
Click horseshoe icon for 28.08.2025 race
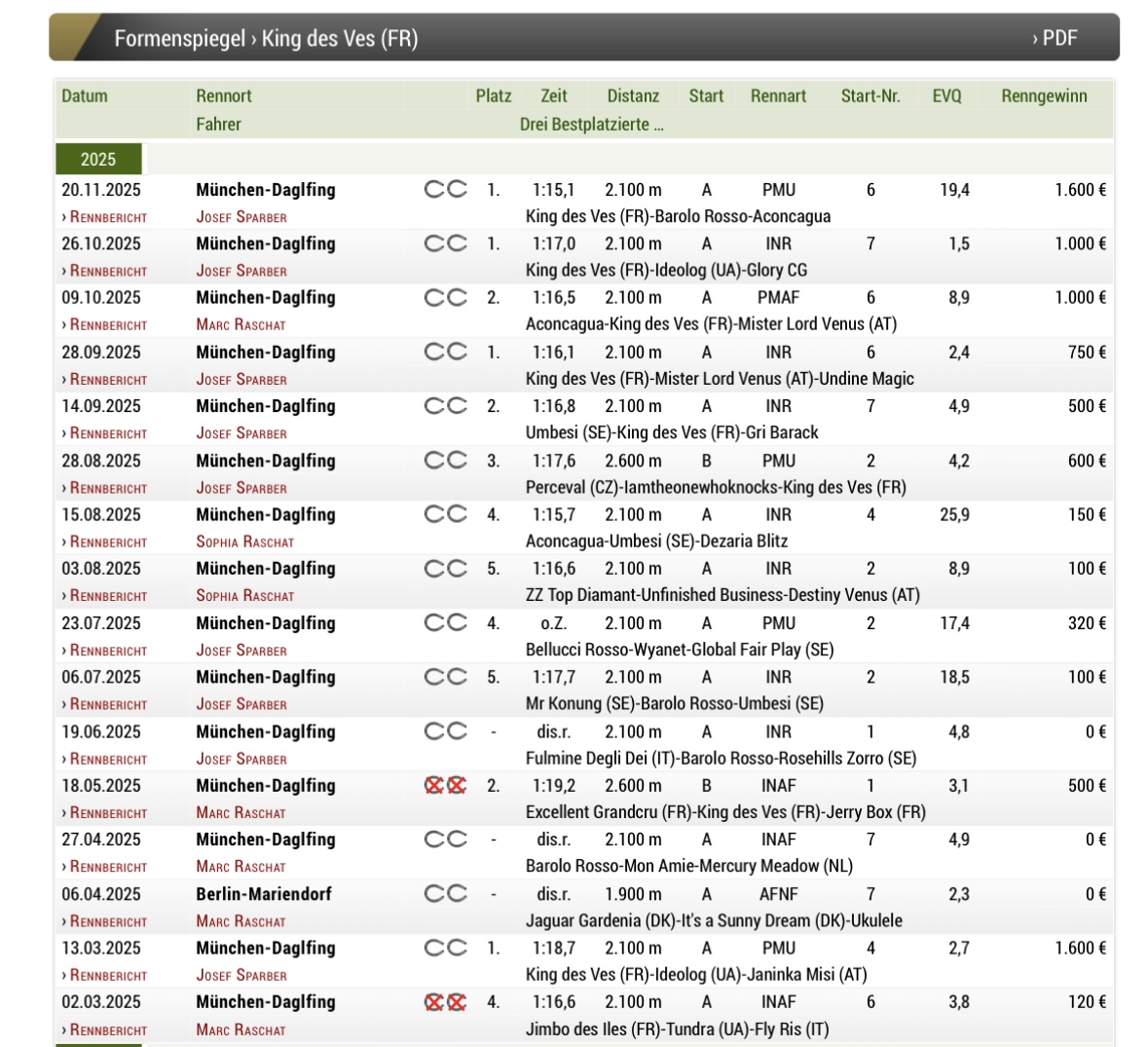coord(445,460)
